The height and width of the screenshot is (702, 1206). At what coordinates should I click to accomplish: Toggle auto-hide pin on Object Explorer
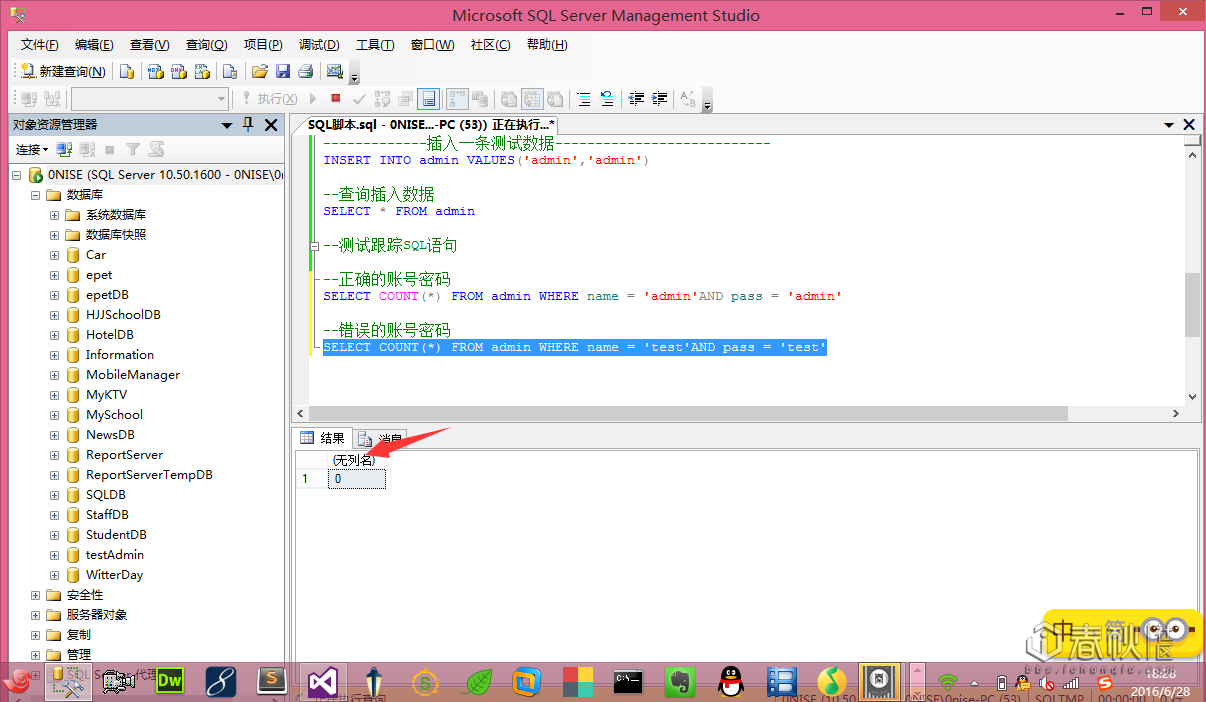(248, 125)
